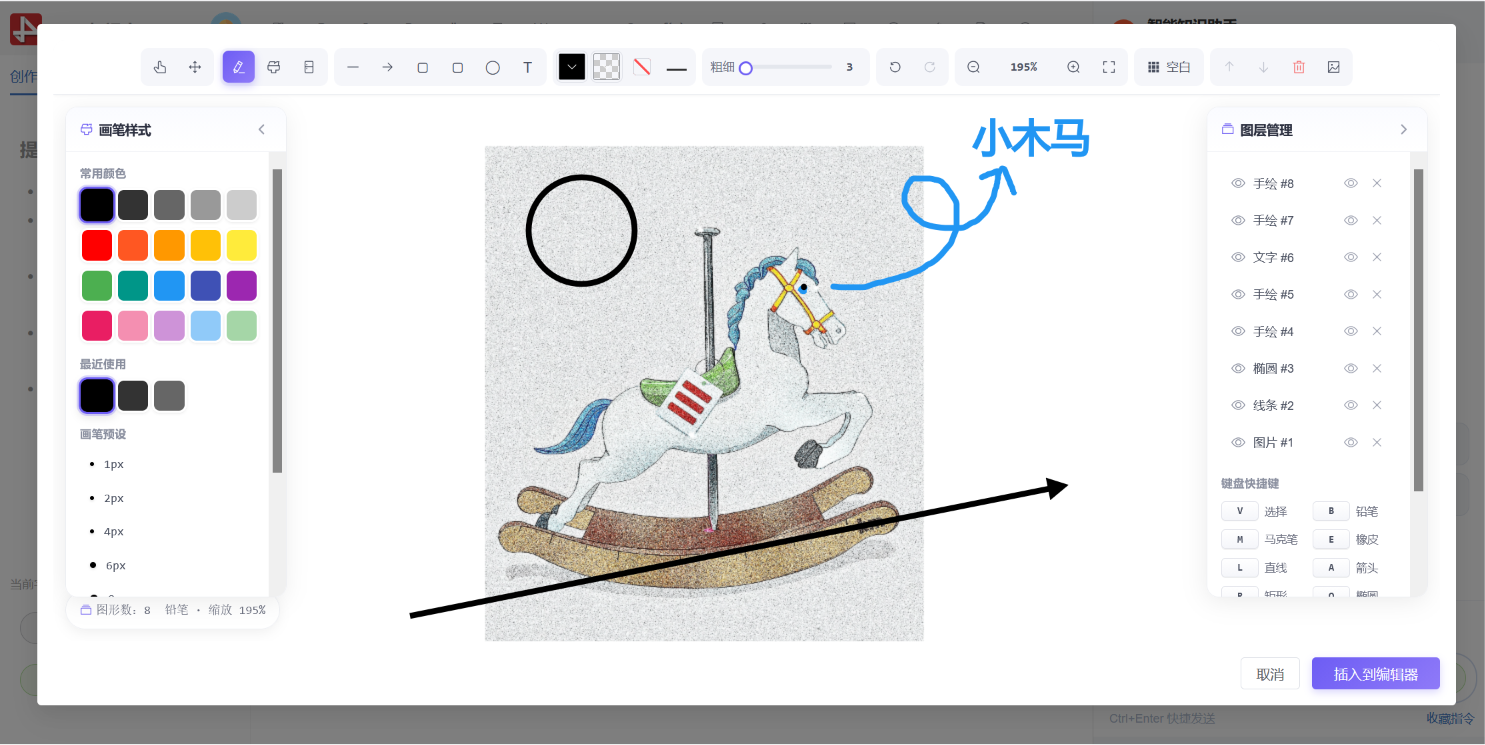Toggle eye next to X on 手绘 #7
The width and height of the screenshot is (1485, 745).
(1351, 220)
